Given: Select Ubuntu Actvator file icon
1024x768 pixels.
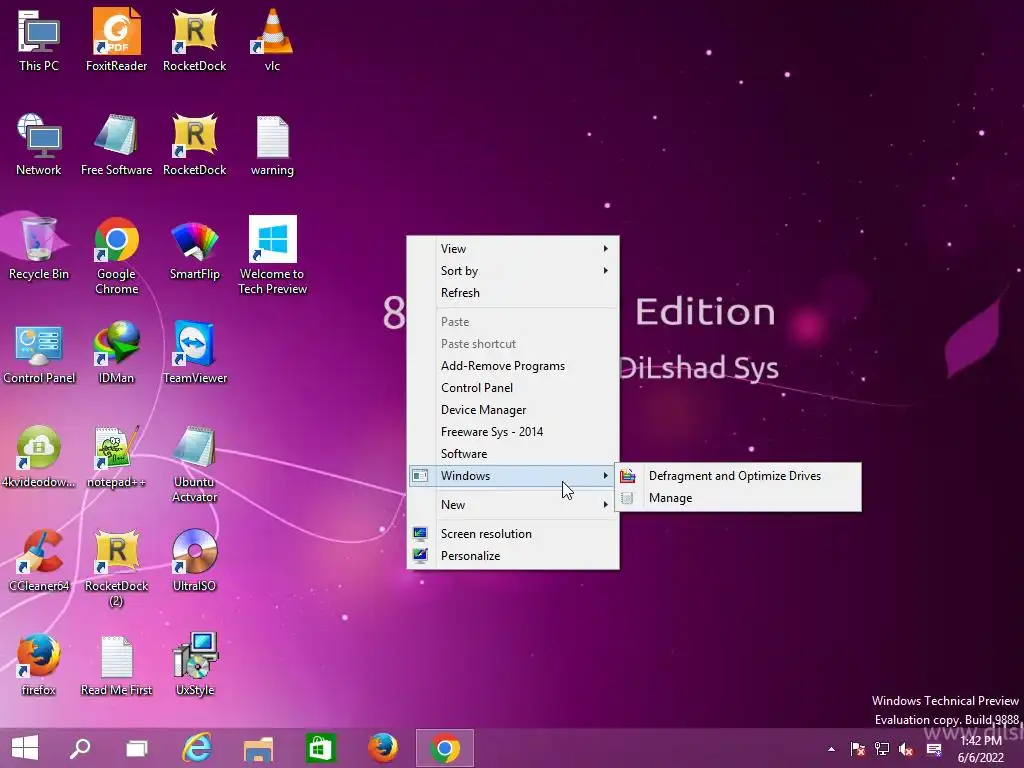Looking at the screenshot, I should (x=195, y=464).
